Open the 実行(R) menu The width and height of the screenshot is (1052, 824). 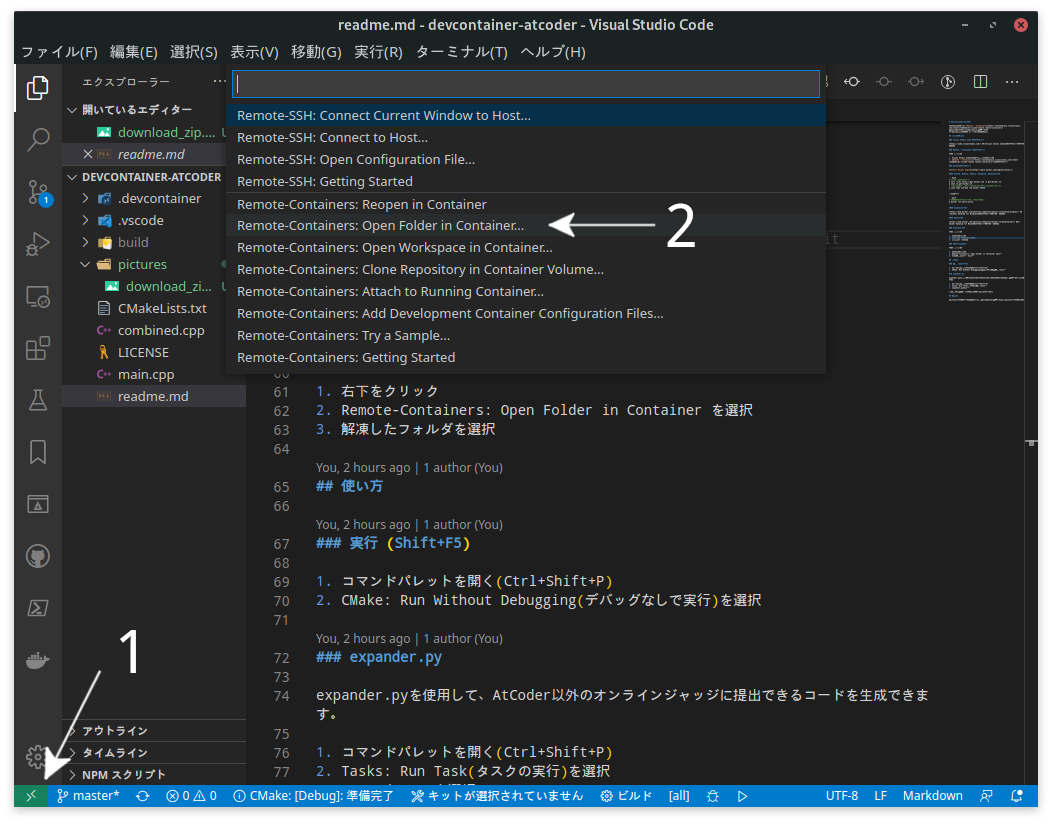[x=378, y=52]
